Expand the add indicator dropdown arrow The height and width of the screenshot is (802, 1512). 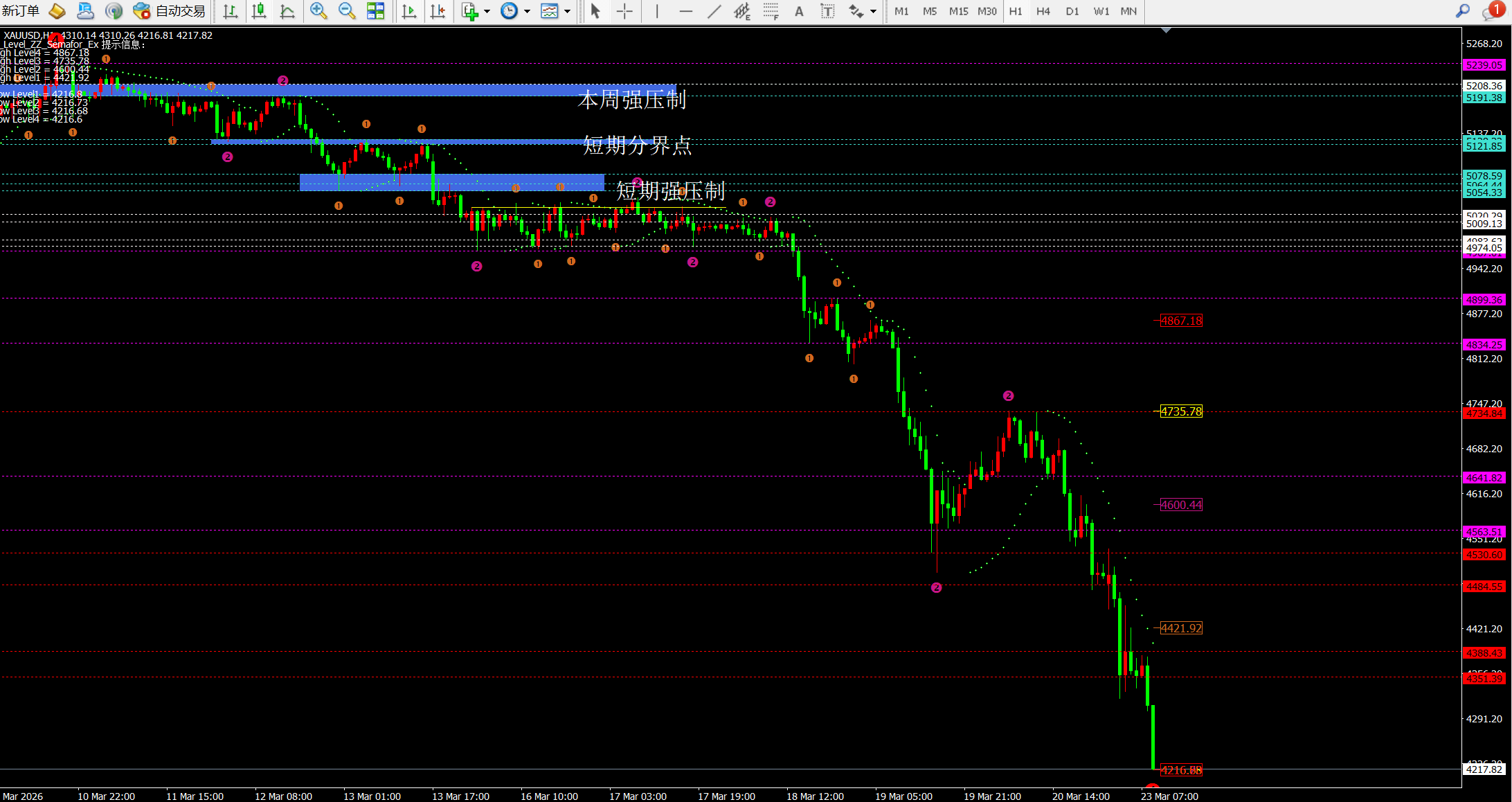point(487,11)
